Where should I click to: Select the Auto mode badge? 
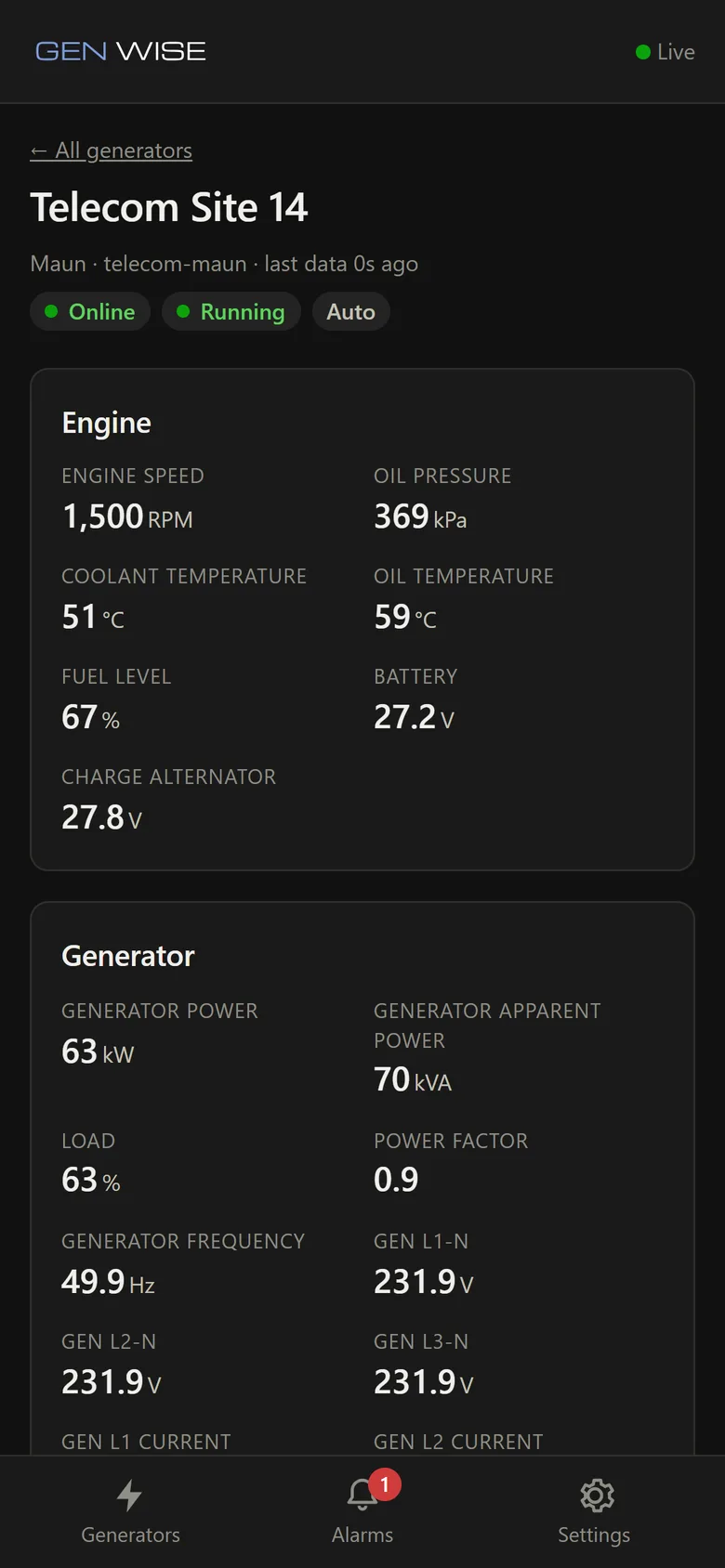[350, 311]
